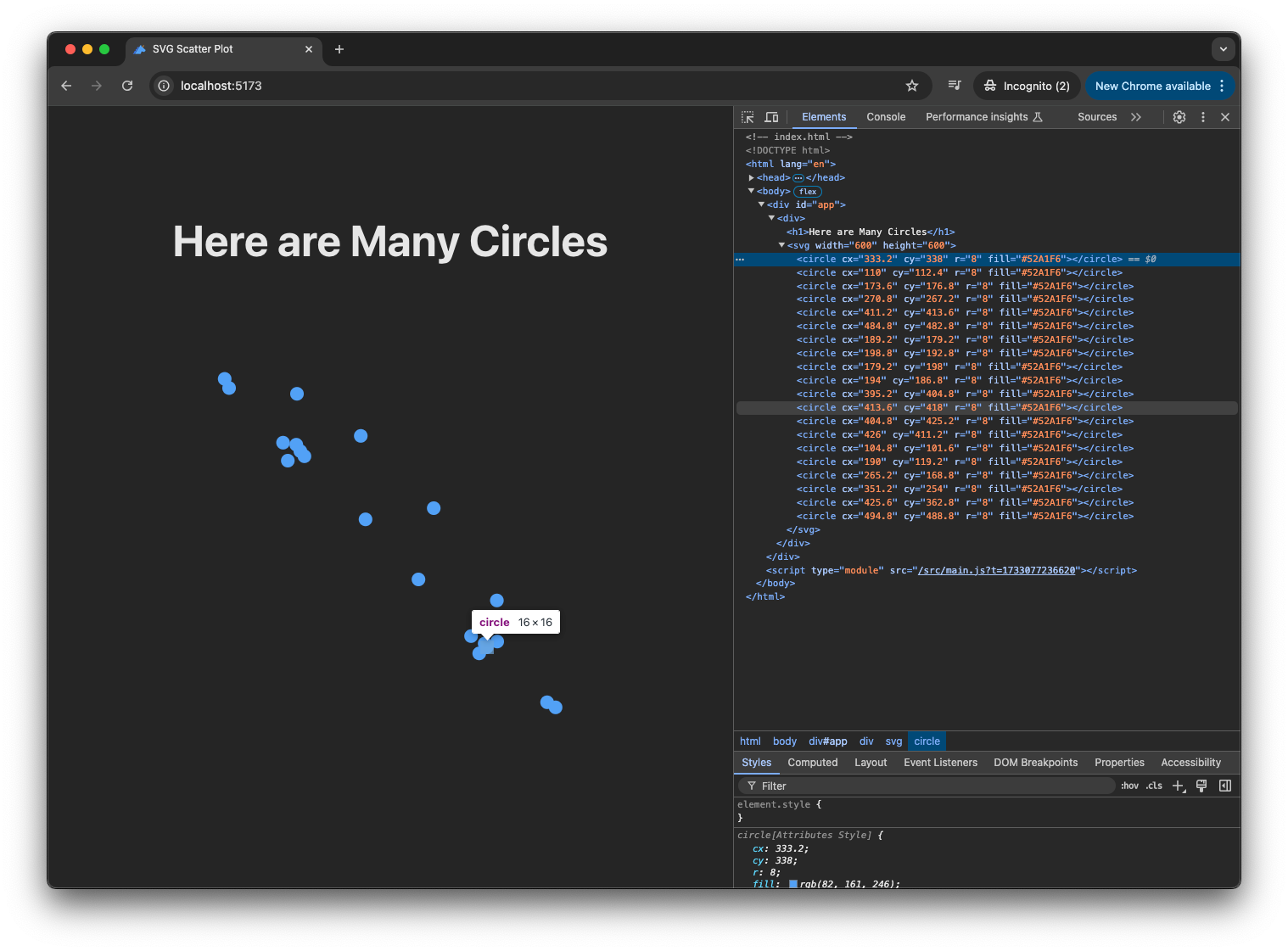Screen dimensions: 1288x951
Task: Open the Properties pane
Action: (x=1119, y=763)
